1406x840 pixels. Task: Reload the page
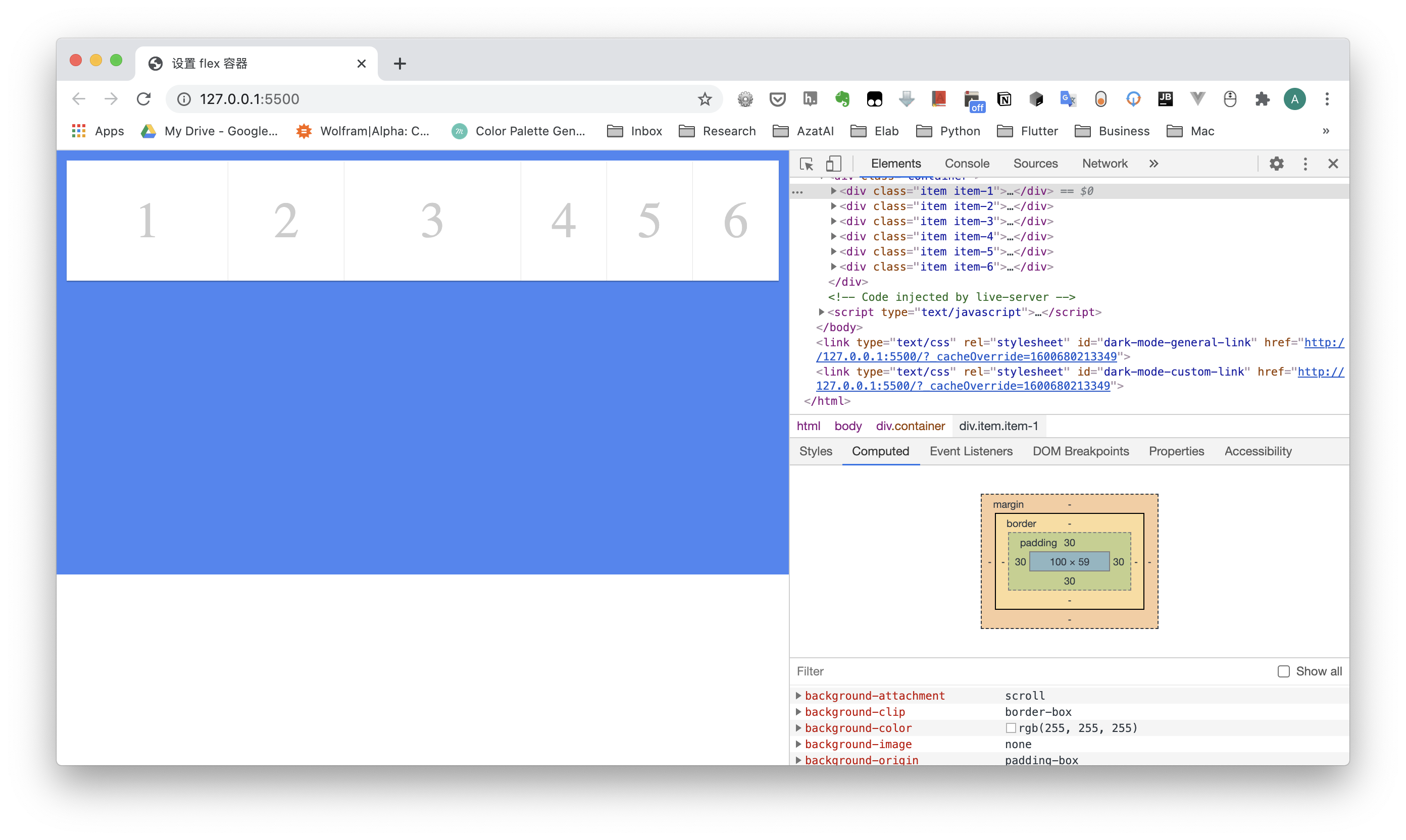[x=144, y=99]
